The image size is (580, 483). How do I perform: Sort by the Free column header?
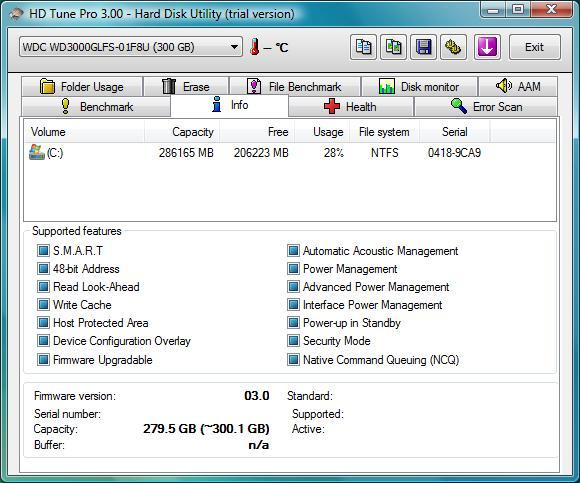pyautogui.click(x=257, y=132)
